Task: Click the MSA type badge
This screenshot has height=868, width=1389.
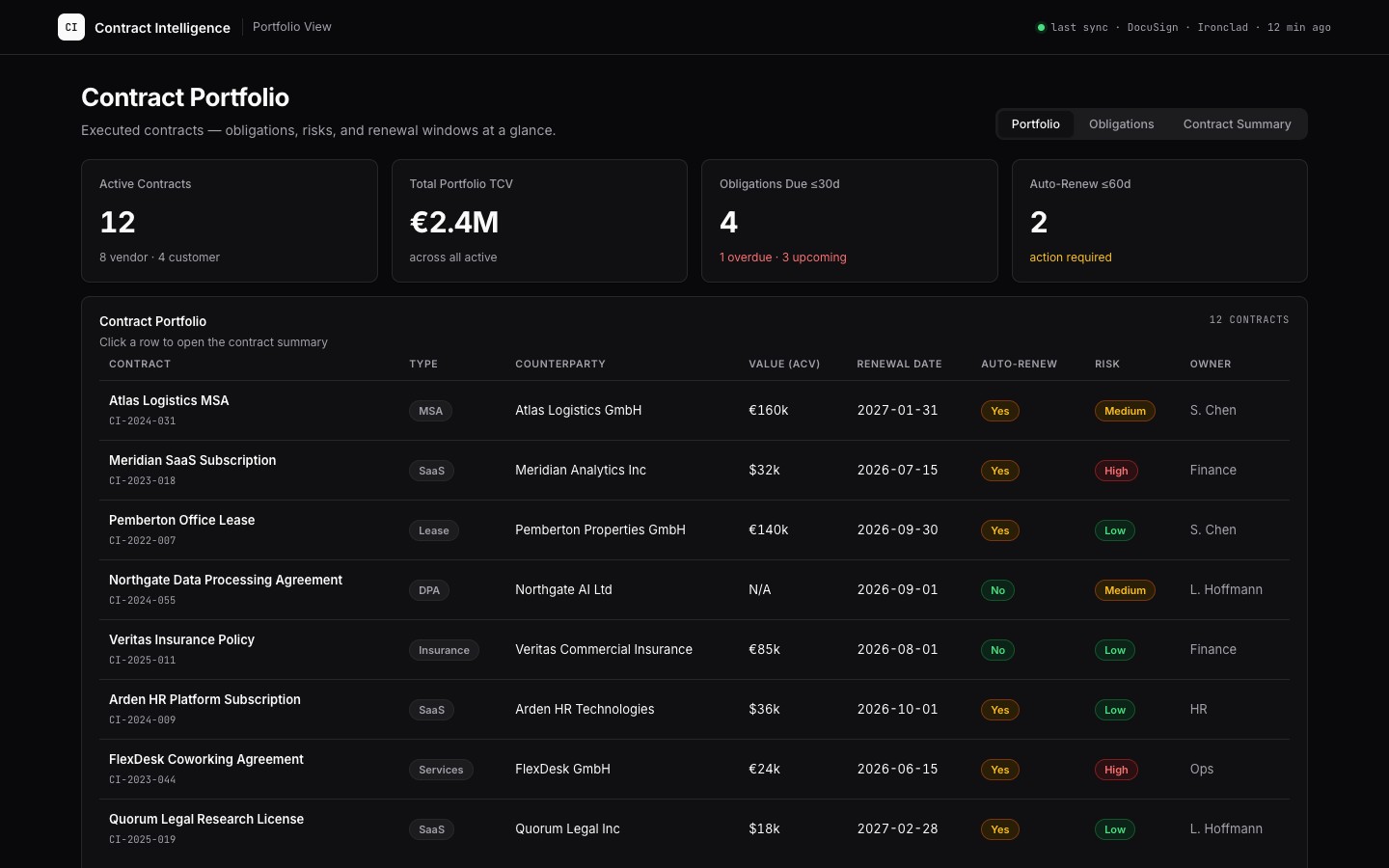Action: pyautogui.click(x=430, y=411)
